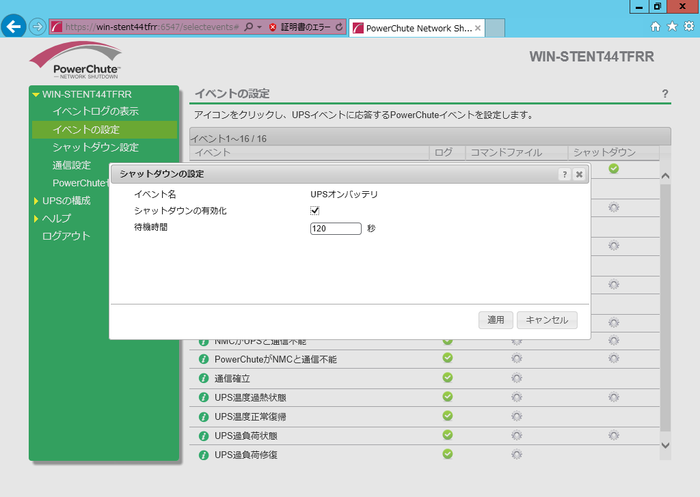Click the 待機時間 seconds input field
This screenshot has height=497, width=700.
point(336,229)
